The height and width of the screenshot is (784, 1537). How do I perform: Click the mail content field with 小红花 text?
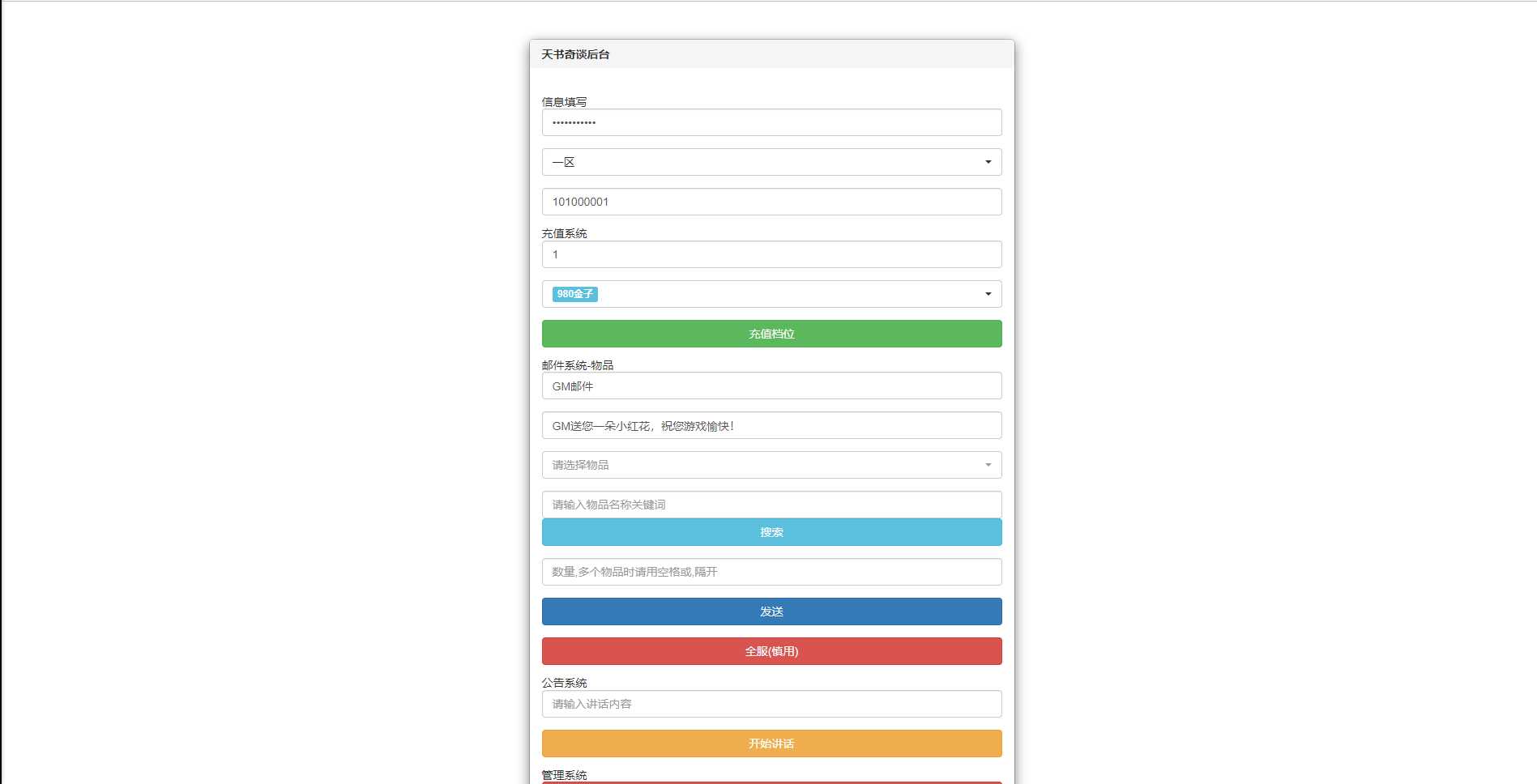(x=771, y=426)
